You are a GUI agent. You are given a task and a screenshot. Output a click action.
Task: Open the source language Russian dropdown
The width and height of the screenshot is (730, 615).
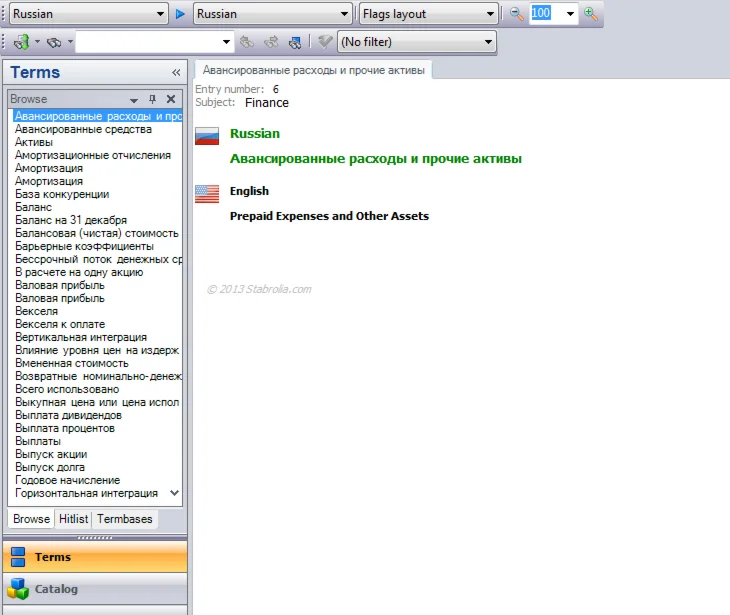coord(160,14)
